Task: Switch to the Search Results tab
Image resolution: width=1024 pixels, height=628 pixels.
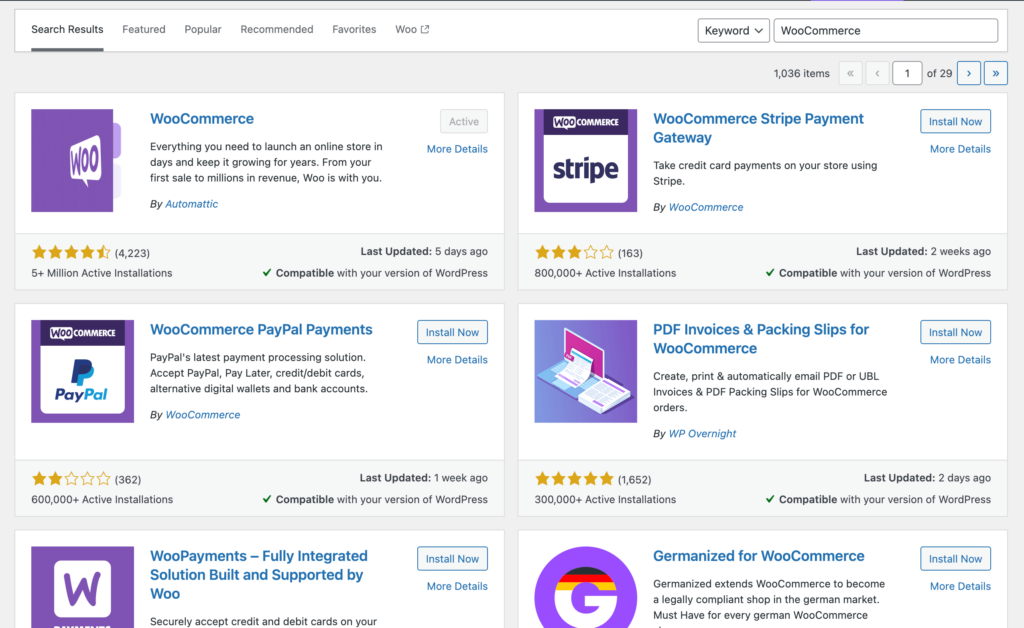Action: point(67,29)
